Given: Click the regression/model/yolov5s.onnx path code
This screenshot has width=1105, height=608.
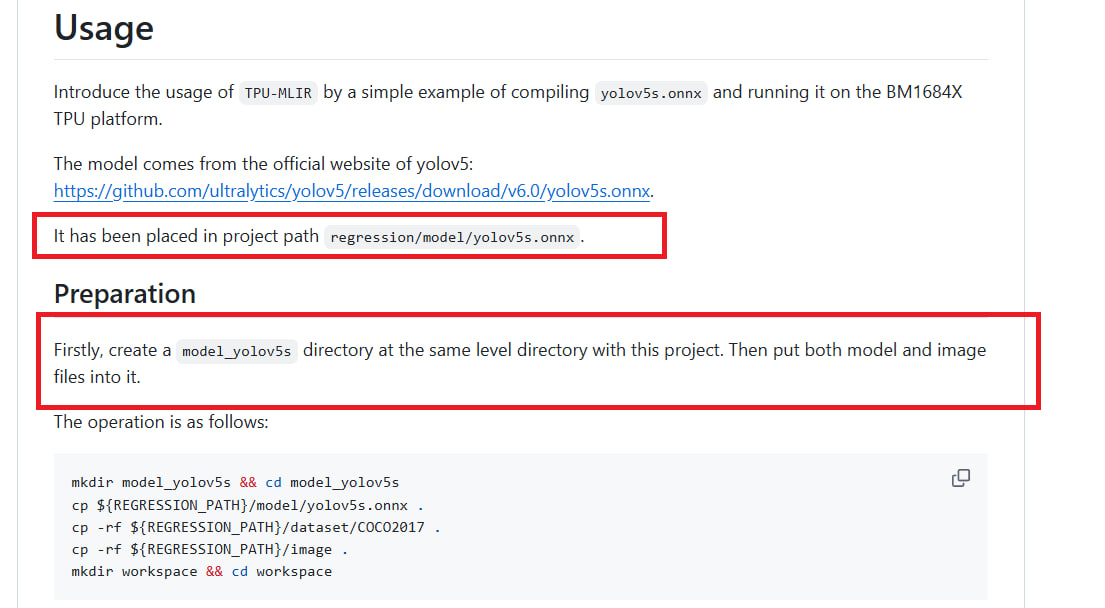Looking at the screenshot, I should click(x=452, y=238).
